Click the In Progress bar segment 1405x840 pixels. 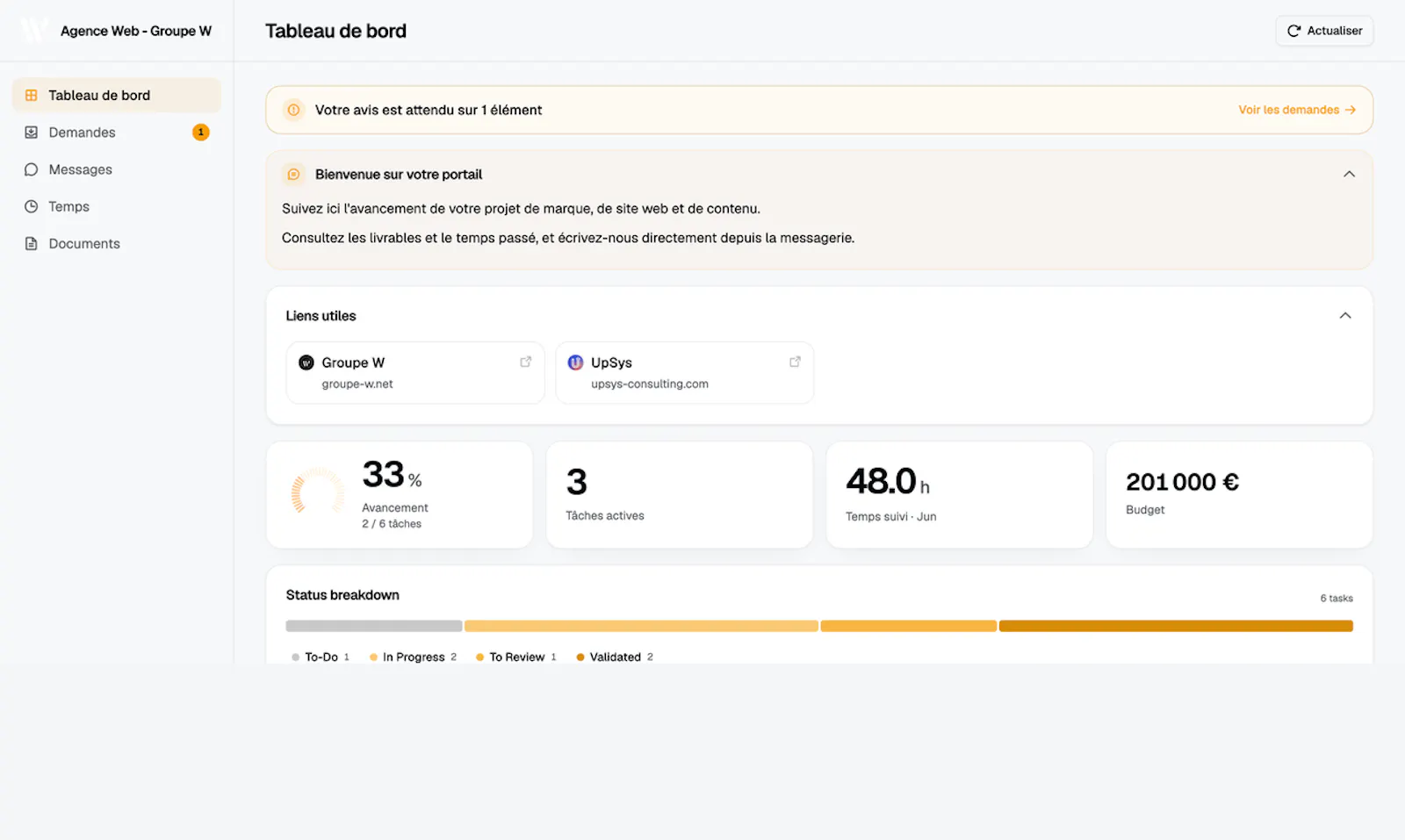click(641, 626)
